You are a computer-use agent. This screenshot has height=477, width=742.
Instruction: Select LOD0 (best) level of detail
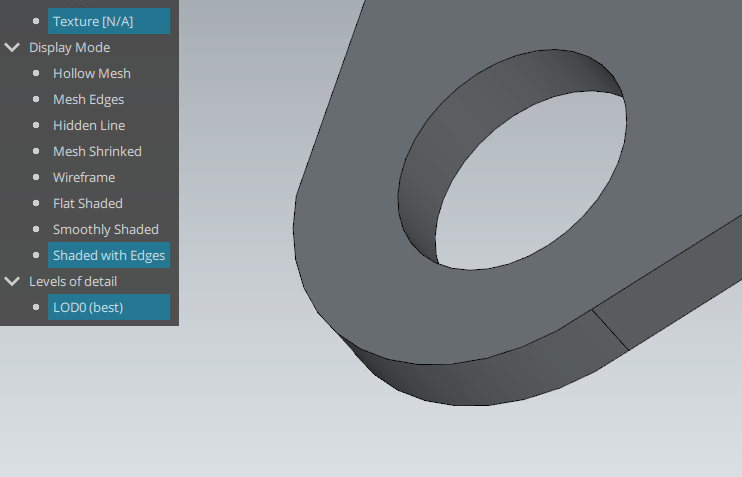(109, 308)
